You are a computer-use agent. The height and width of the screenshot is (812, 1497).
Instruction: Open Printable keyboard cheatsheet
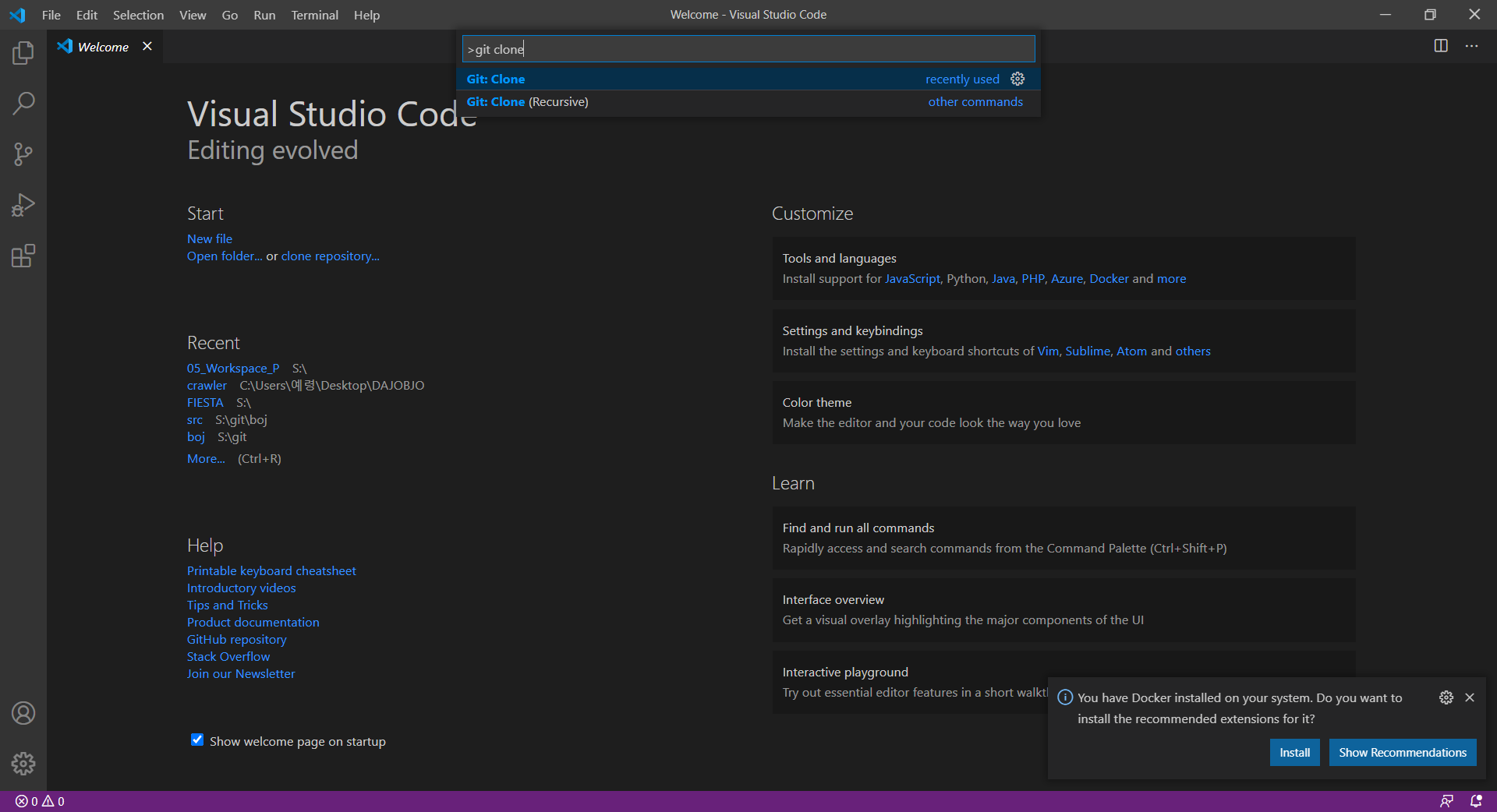[x=271, y=570]
